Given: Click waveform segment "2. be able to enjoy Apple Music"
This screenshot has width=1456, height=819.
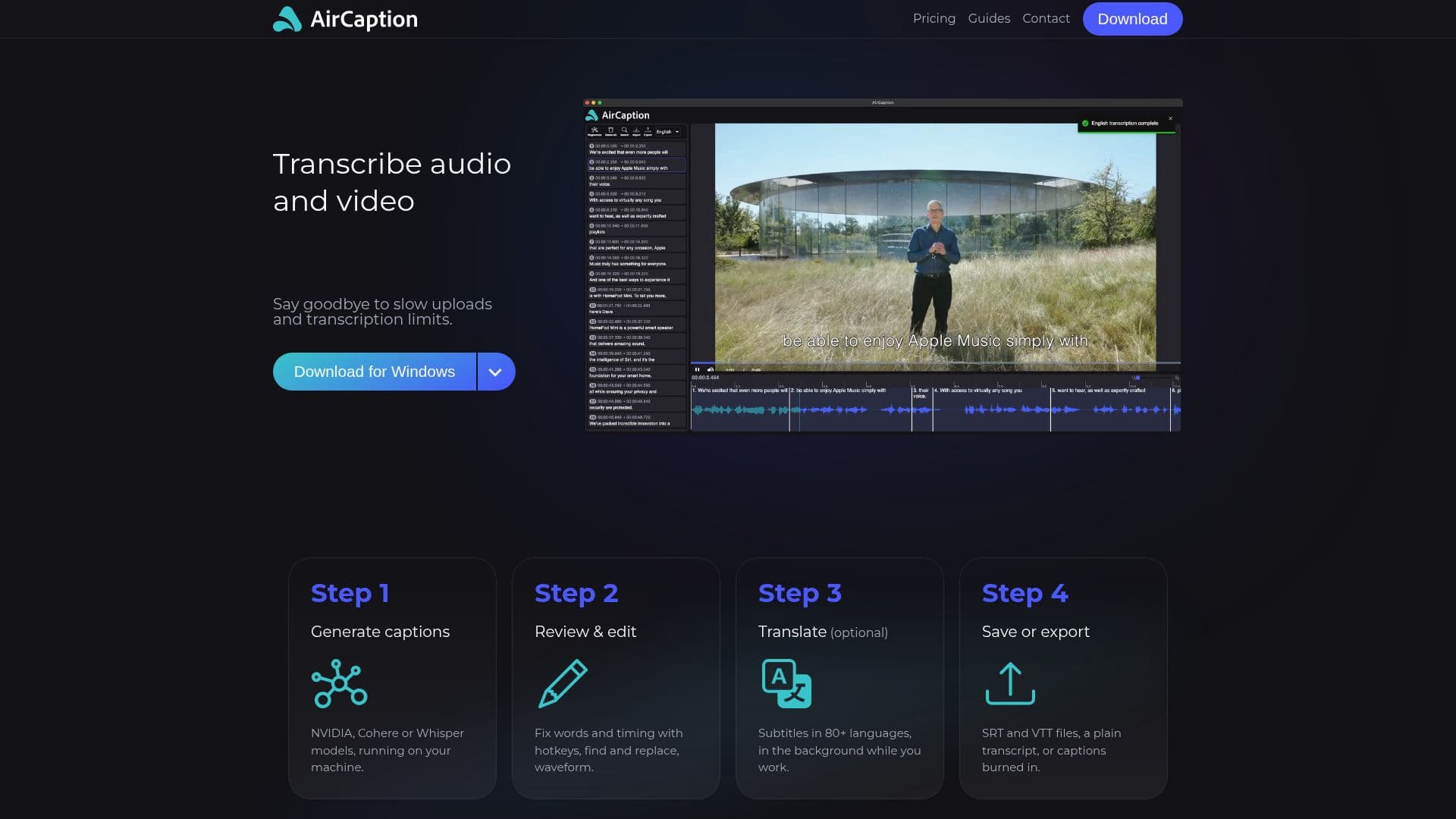Looking at the screenshot, I should coord(851,409).
